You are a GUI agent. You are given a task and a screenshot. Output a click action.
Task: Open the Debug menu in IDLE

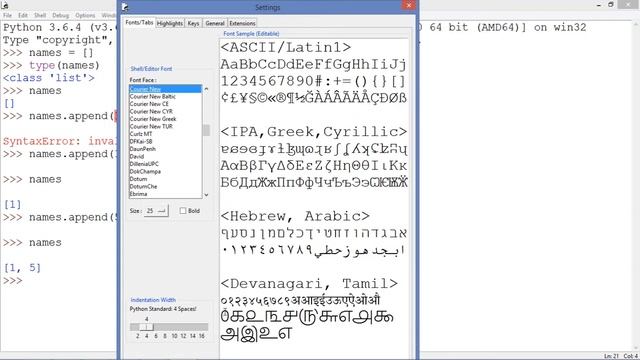coord(60,16)
